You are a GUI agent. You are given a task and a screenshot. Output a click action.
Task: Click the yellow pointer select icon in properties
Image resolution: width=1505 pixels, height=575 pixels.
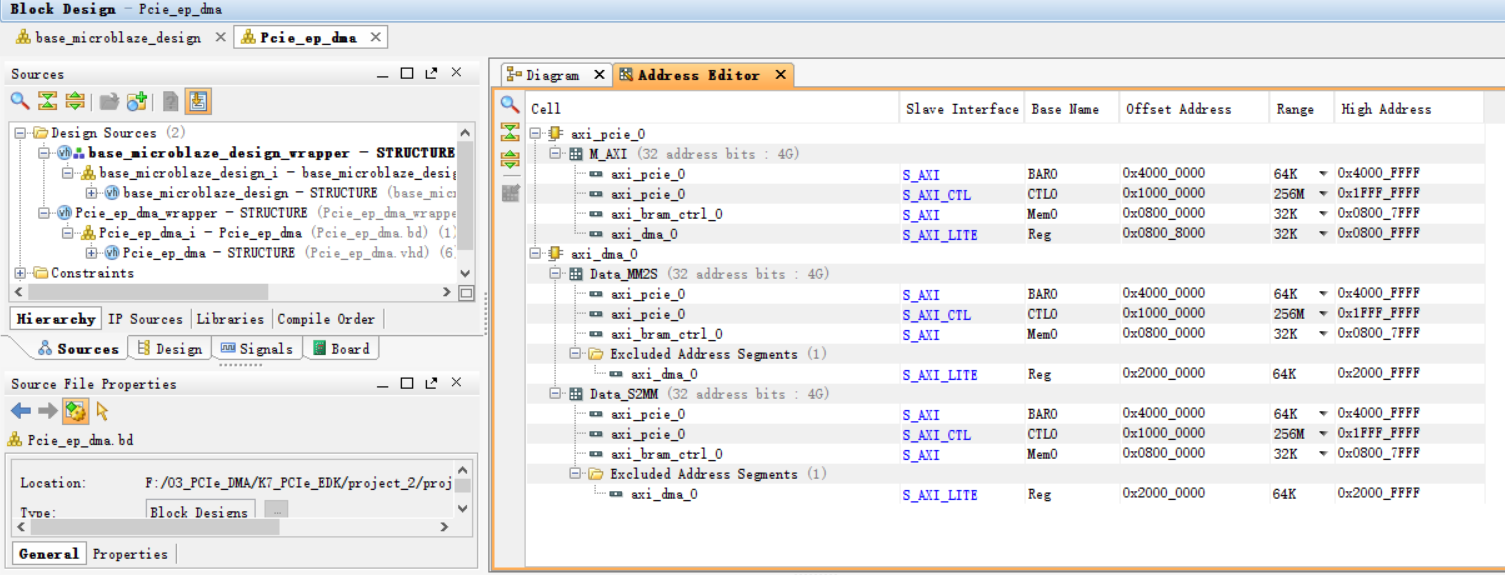(102, 411)
